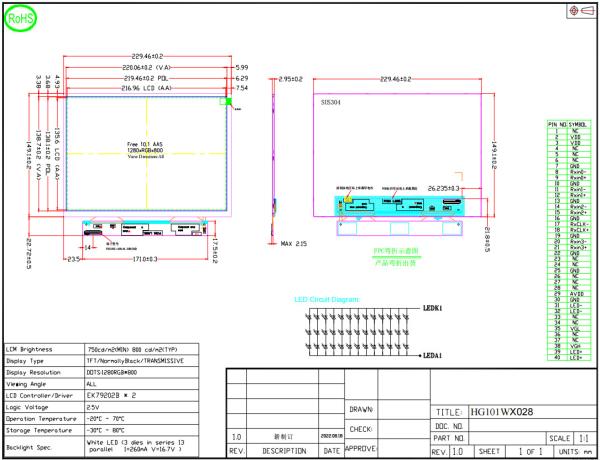Screen dimensions: 600x460
Task: Click the '-30°C ~ 80°C' value
Action: click(106, 431)
